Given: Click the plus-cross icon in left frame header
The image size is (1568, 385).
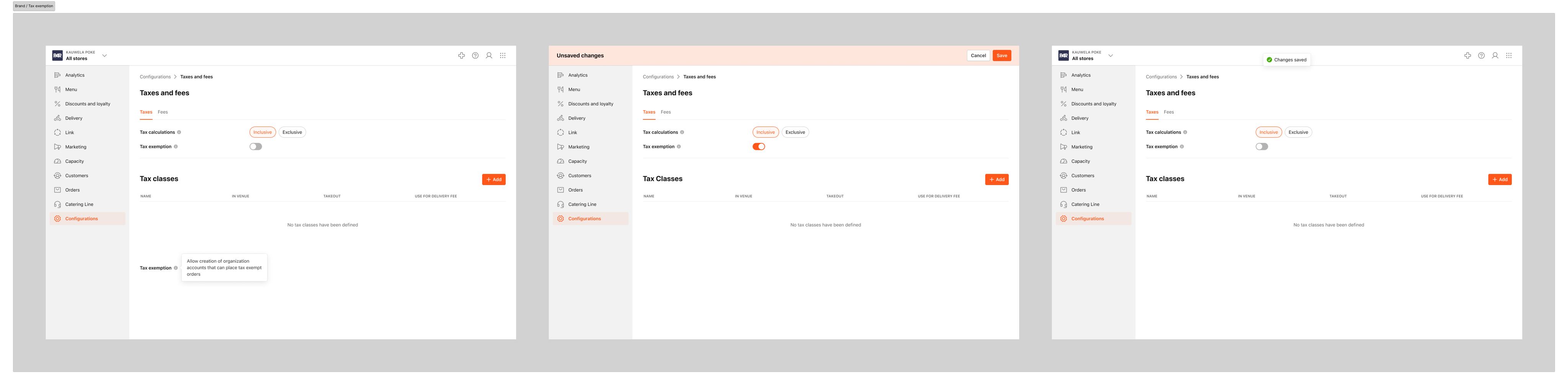Looking at the screenshot, I should coord(461,55).
